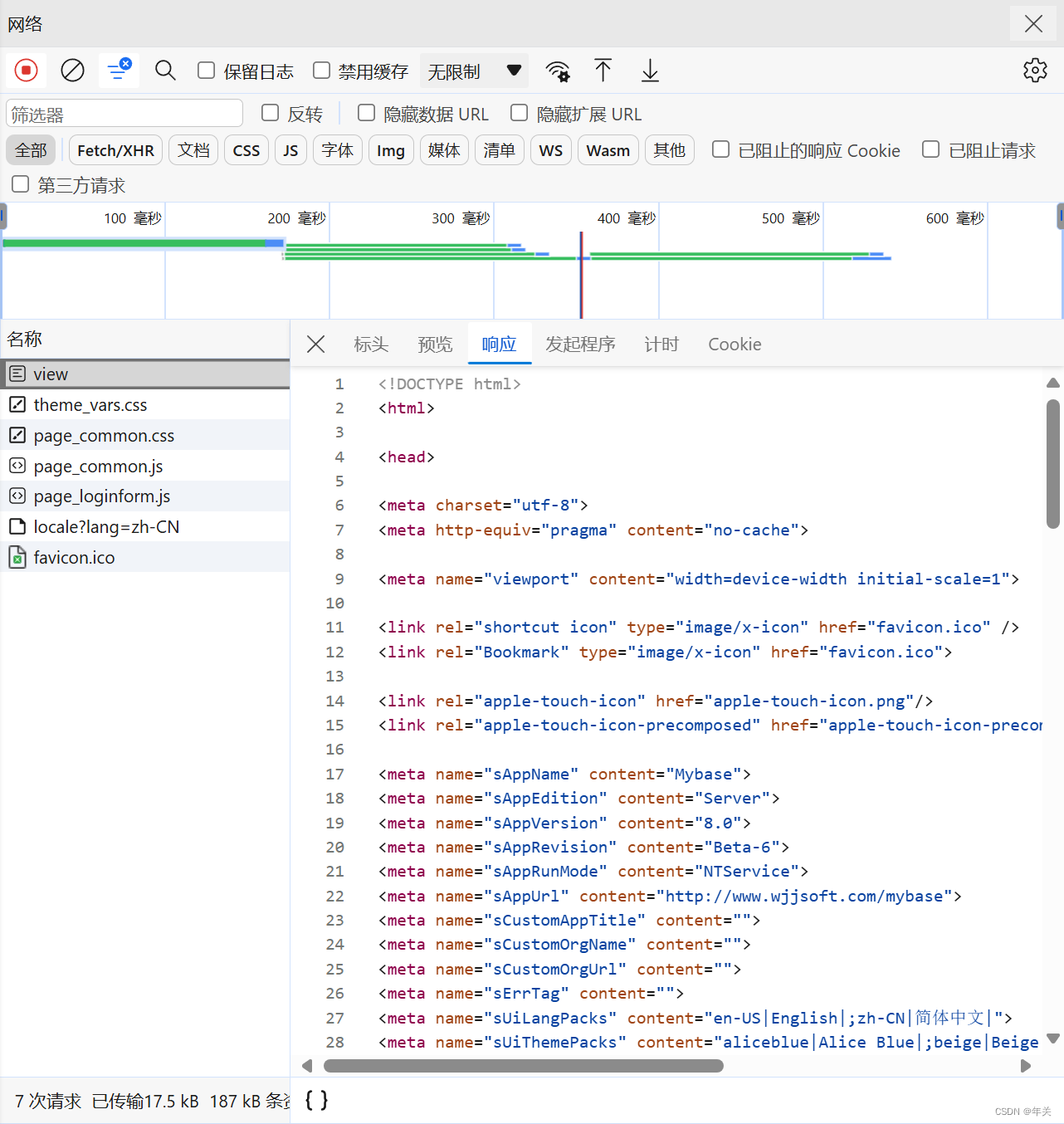Stop recording network log
The width and height of the screenshot is (1064, 1124).
click(27, 71)
